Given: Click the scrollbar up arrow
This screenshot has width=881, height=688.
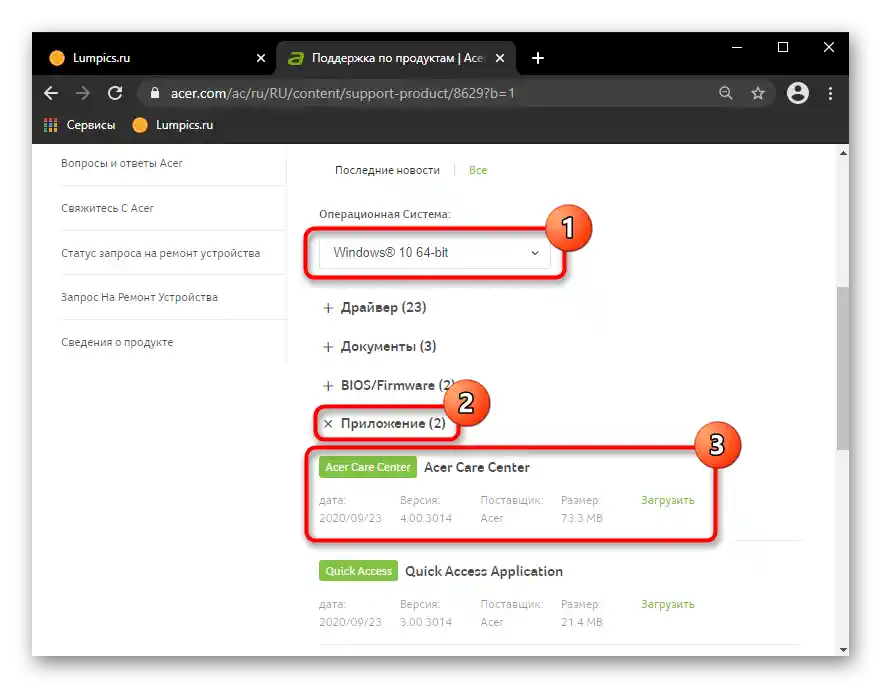Looking at the screenshot, I should 843,153.
